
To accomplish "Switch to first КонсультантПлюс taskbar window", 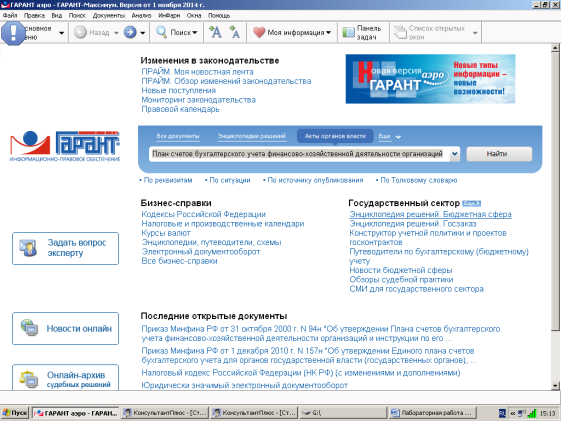I will coord(165,413).
